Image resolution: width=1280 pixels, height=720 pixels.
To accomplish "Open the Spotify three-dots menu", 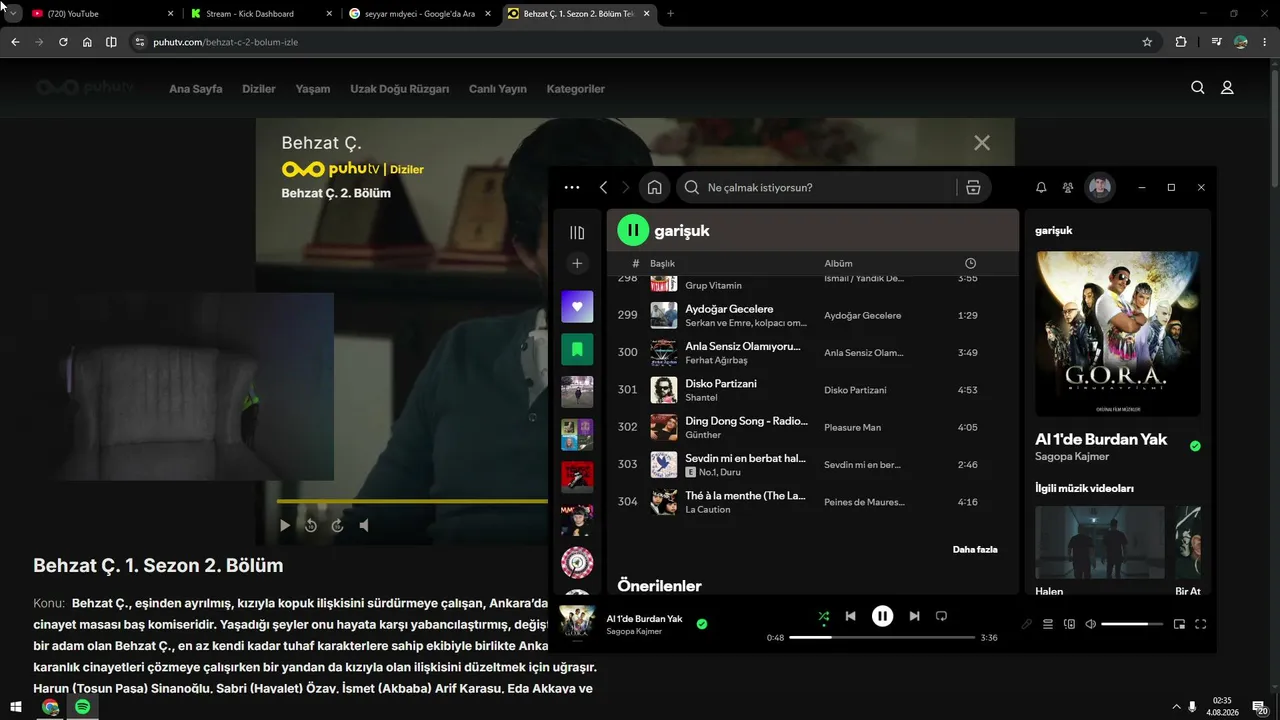I will coord(572,187).
